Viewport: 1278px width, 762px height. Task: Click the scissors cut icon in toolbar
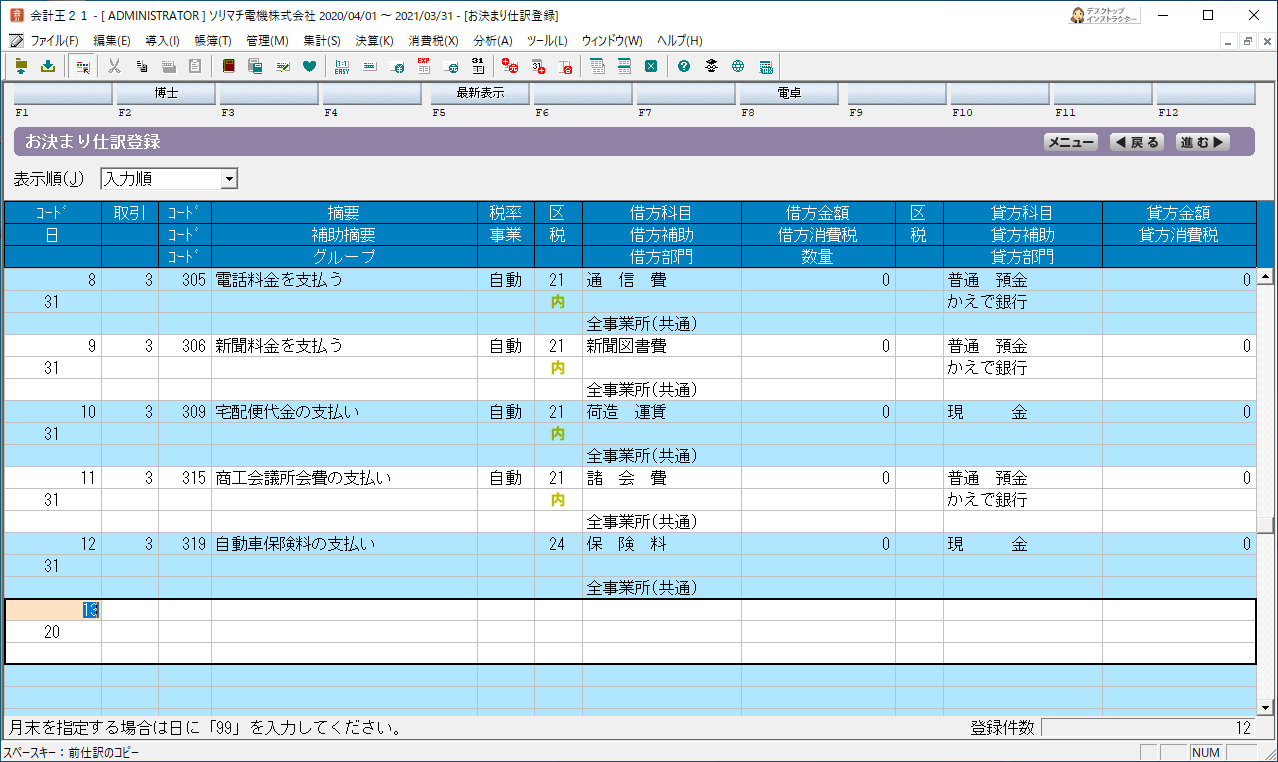click(x=114, y=67)
